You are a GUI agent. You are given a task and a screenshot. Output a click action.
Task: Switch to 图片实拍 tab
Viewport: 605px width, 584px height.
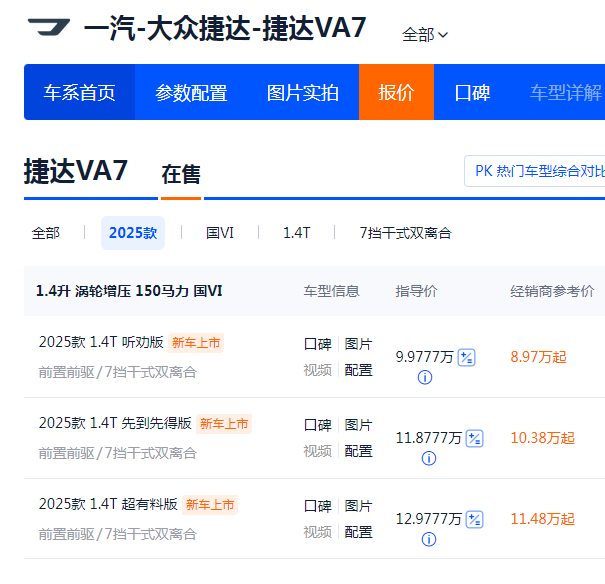click(x=303, y=93)
